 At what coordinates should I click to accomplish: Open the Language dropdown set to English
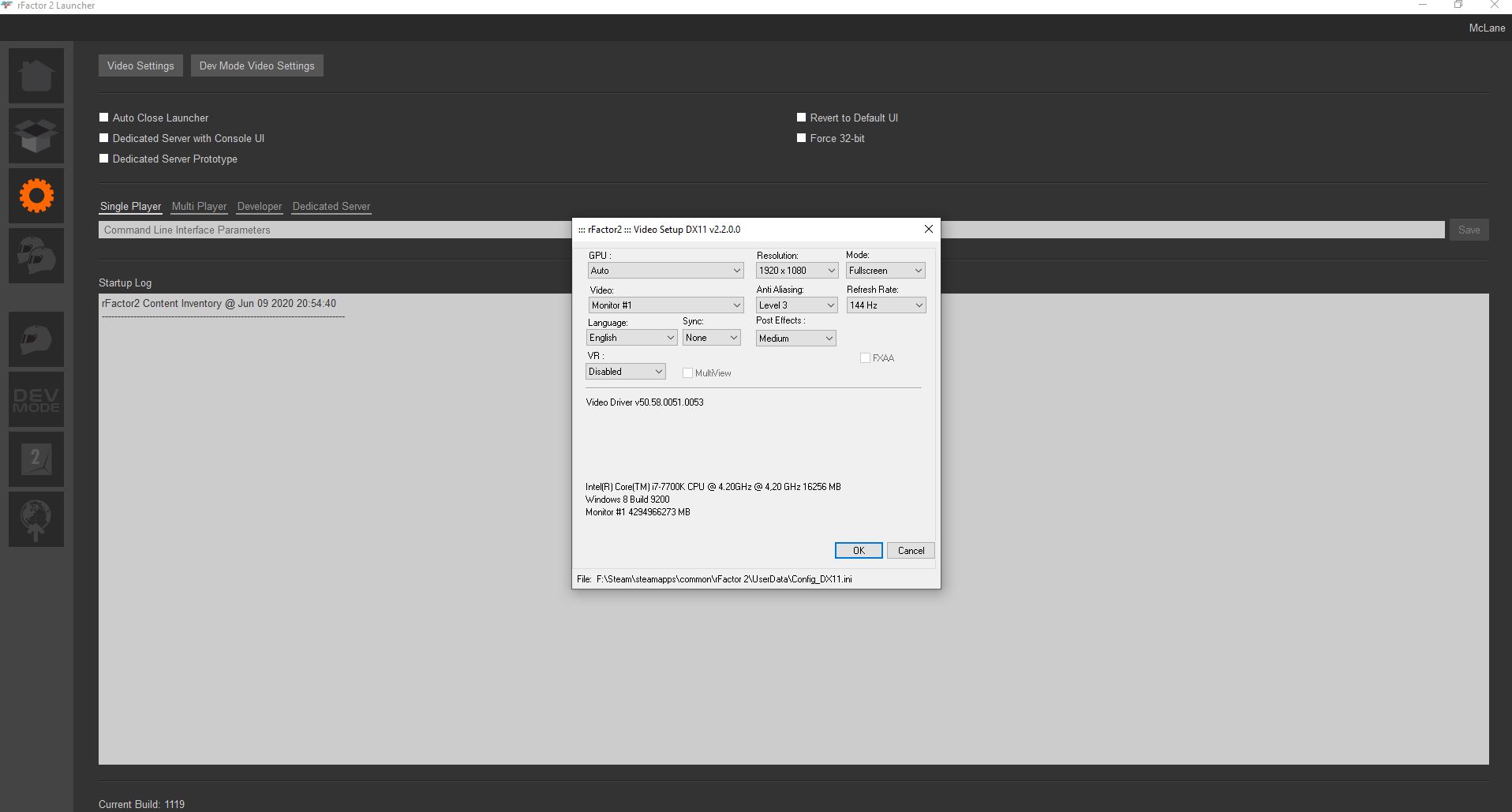click(x=631, y=338)
